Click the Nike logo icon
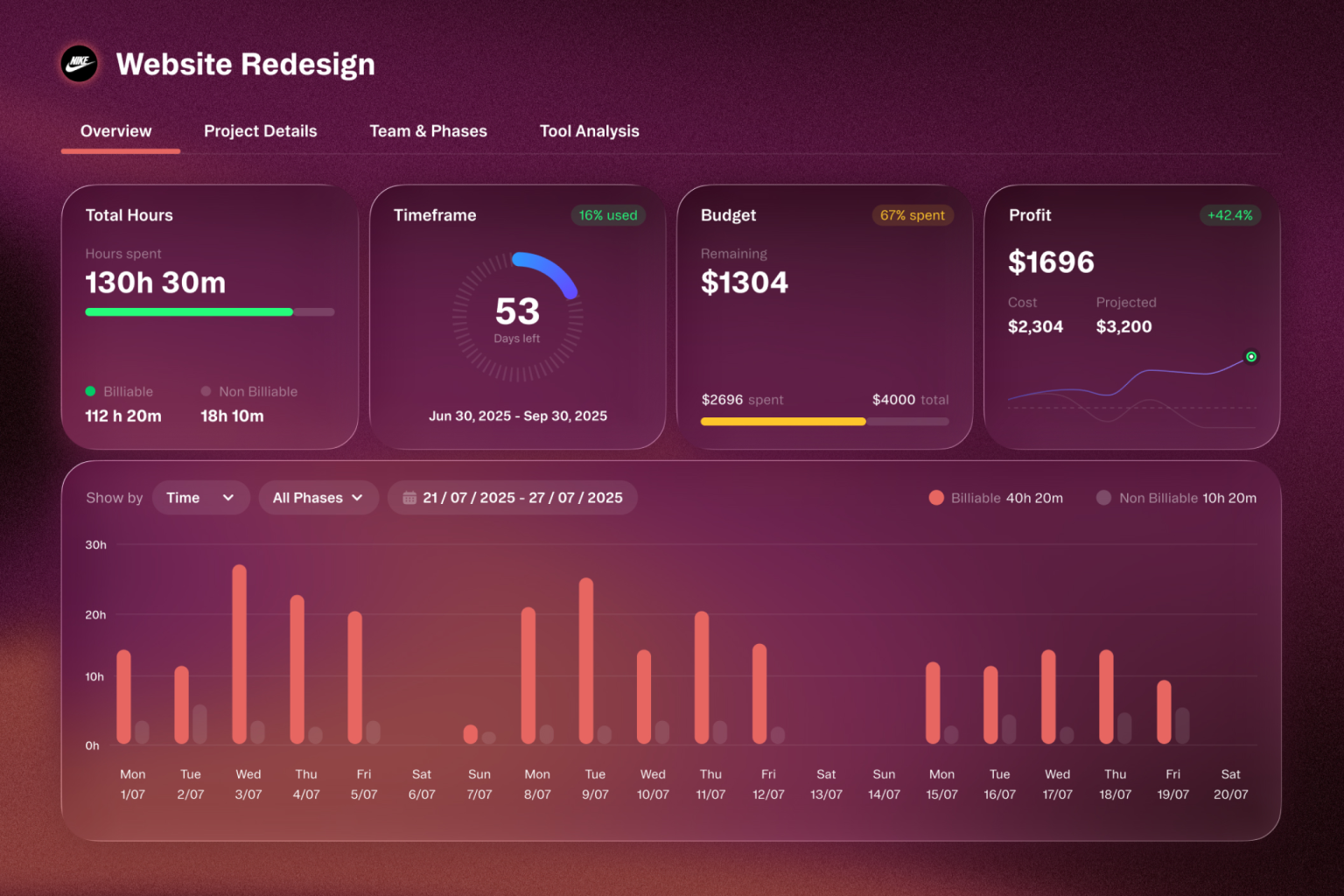This screenshot has height=896, width=1344. (80, 64)
